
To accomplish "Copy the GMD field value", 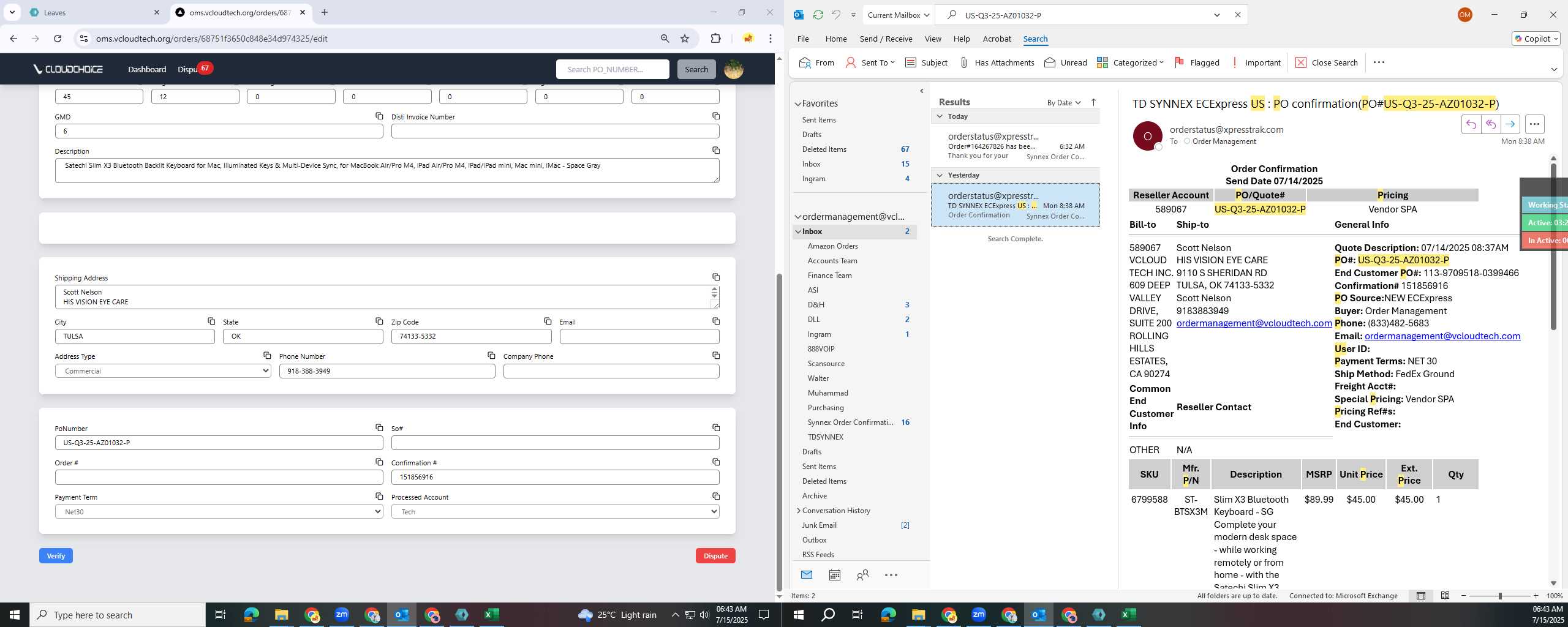I will tap(379, 116).
